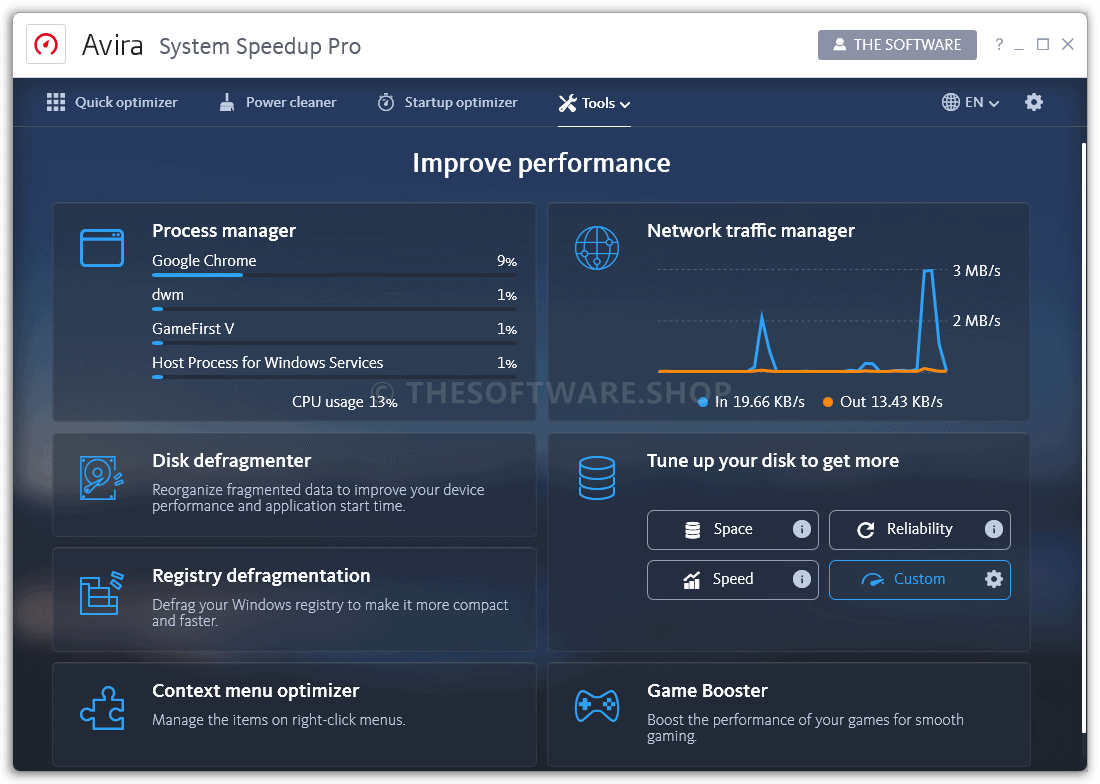Click the Process manager window icon
Screen dimensions: 1100x784
coord(102,248)
